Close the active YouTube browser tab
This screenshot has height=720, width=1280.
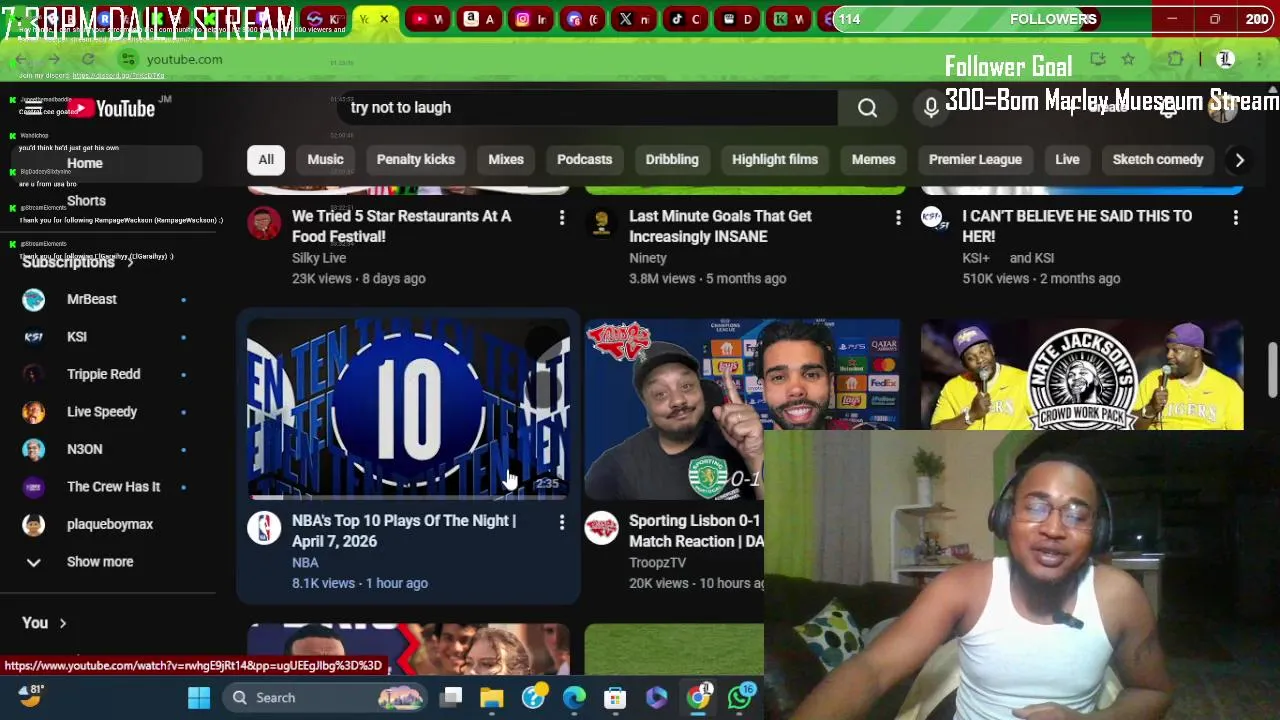(384, 19)
